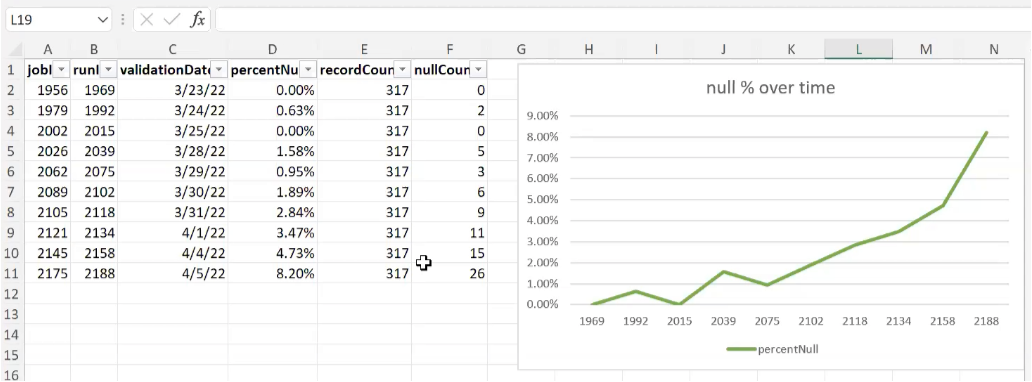Select cell with date 4/5/22

pos(172,273)
